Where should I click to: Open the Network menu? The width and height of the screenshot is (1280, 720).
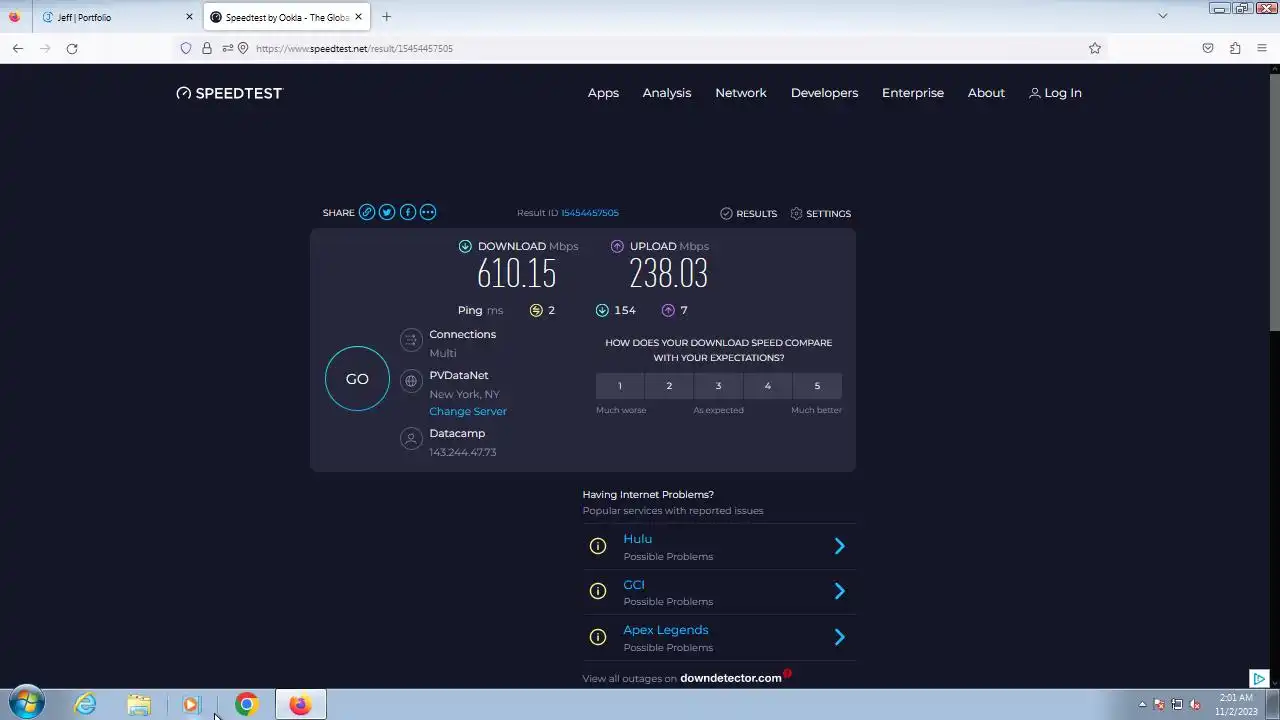tap(741, 93)
